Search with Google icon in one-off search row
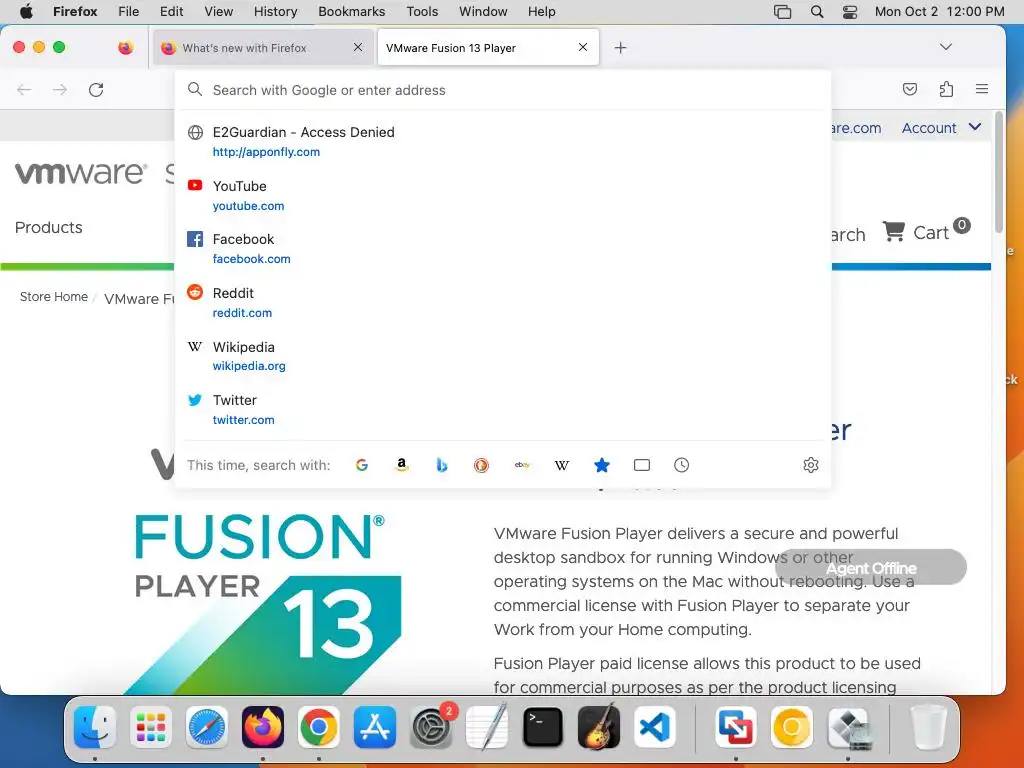The width and height of the screenshot is (1024, 768). pos(362,465)
